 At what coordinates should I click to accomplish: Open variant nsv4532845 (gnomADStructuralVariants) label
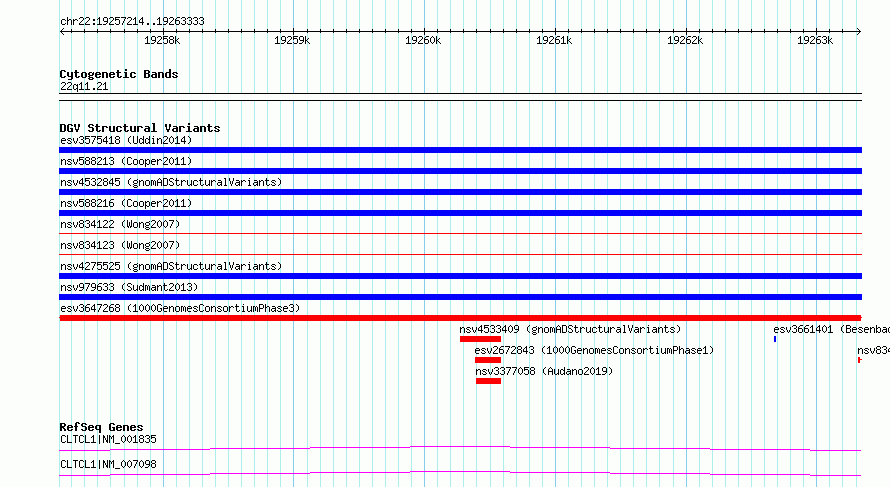click(171, 182)
